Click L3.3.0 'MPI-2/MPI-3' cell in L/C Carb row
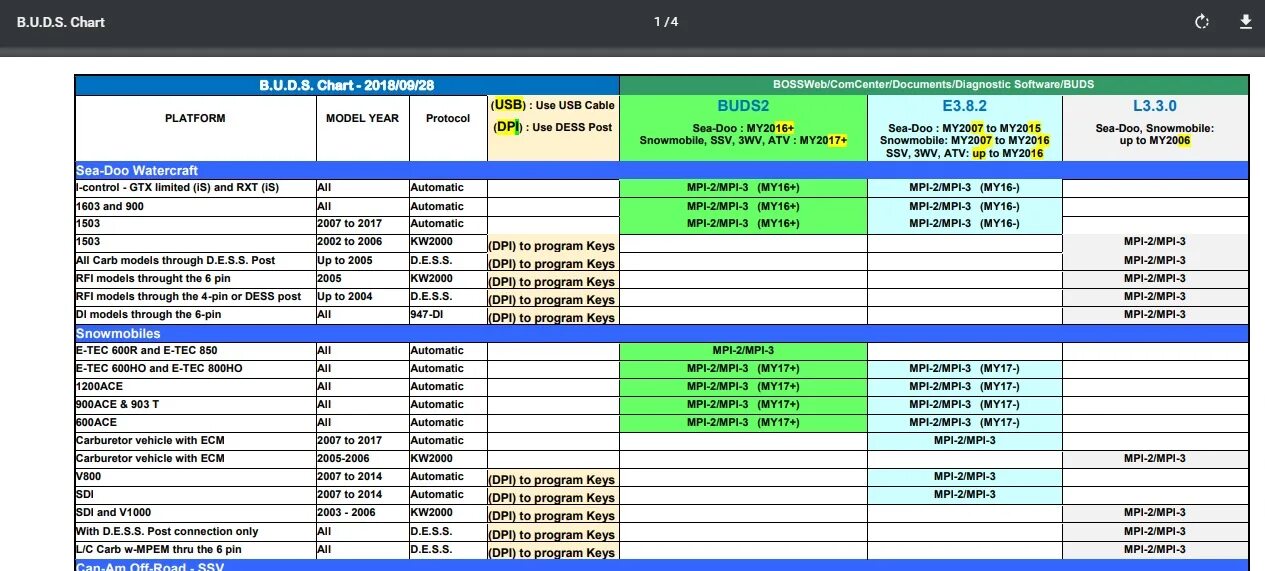This screenshot has width=1265, height=571. pyautogui.click(x=1155, y=549)
